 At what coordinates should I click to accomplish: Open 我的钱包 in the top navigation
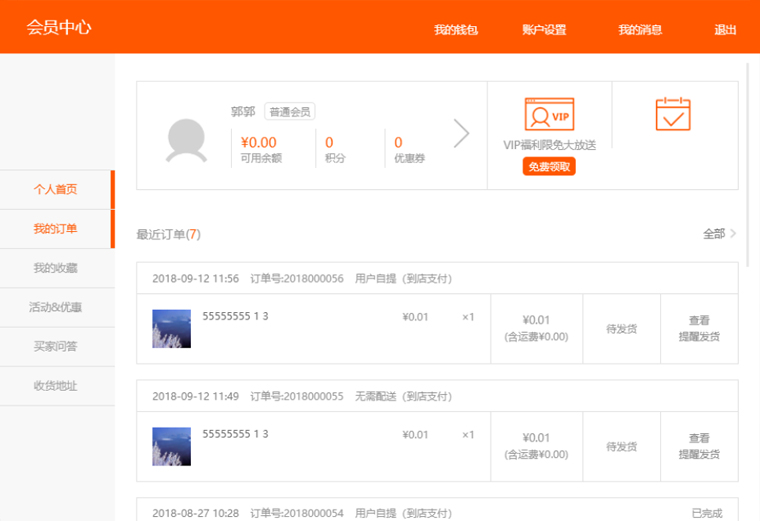(x=456, y=30)
